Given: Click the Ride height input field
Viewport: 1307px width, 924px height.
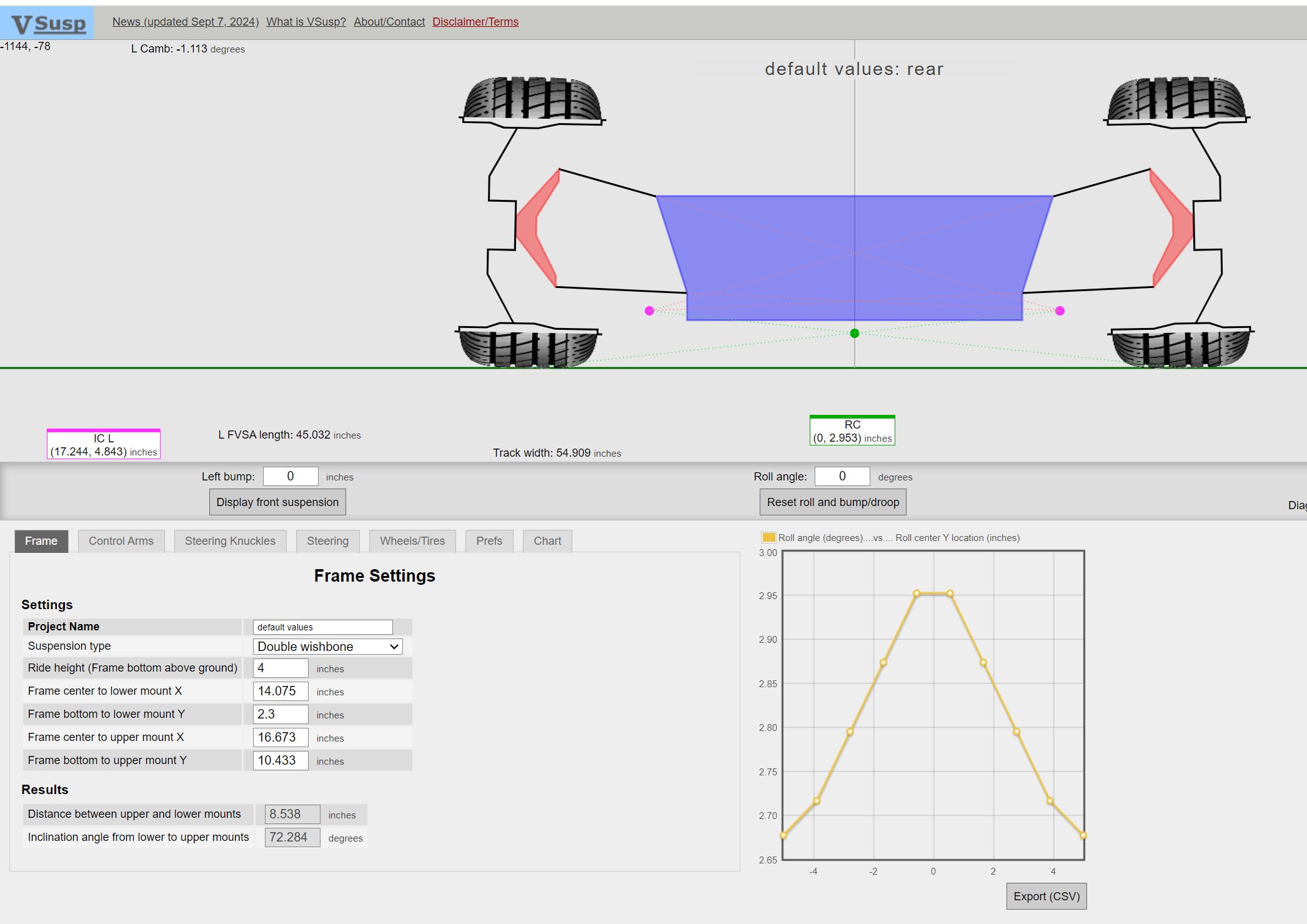Looking at the screenshot, I should (x=281, y=668).
